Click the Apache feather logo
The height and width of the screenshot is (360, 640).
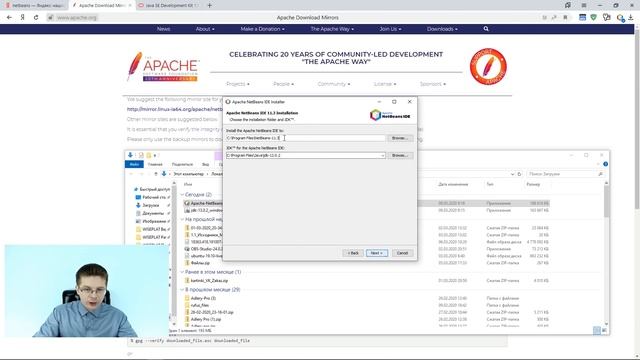click(x=163, y=67)
